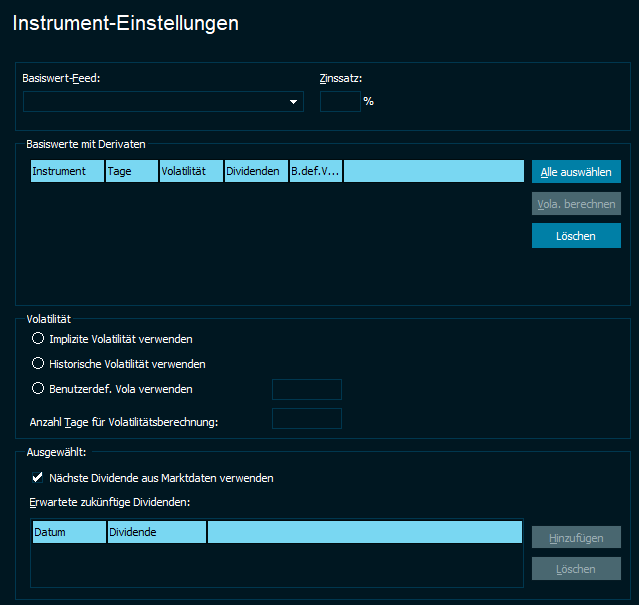Click the Benutzerdef. Vola value field
The image size is (639, 605).
coord(307,389)
